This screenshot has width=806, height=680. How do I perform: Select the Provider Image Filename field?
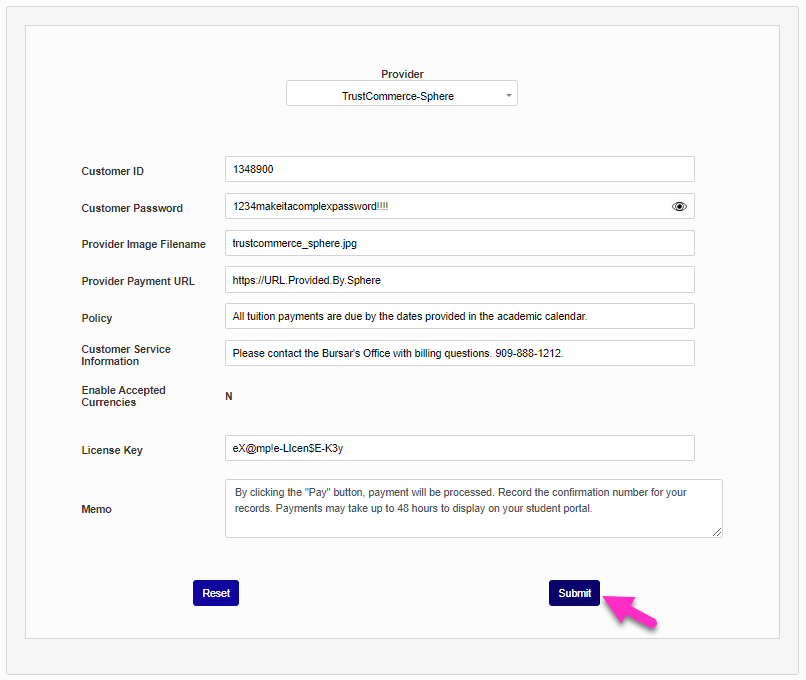click(x=460, y=243)
